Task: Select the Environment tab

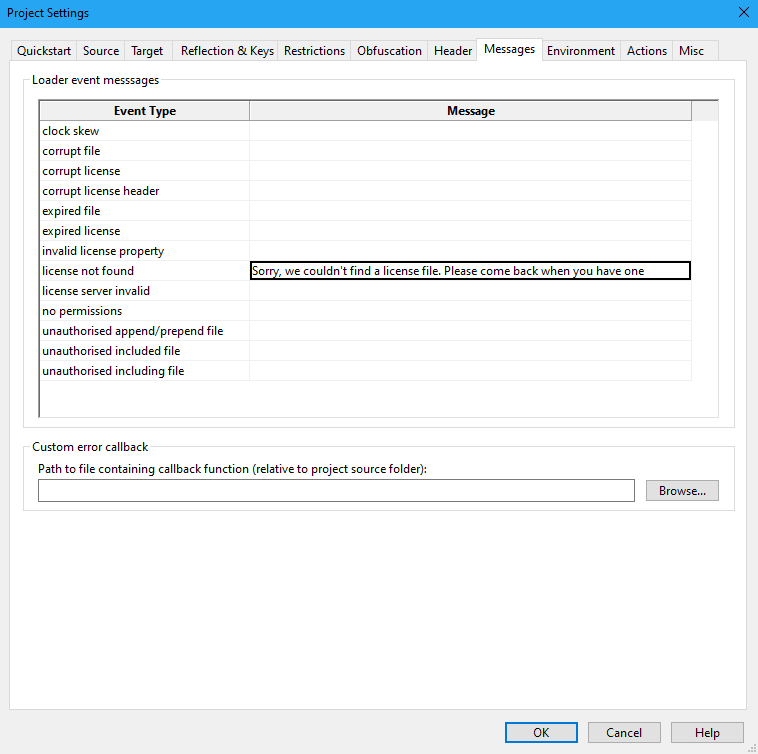Action: click(580, 51)
